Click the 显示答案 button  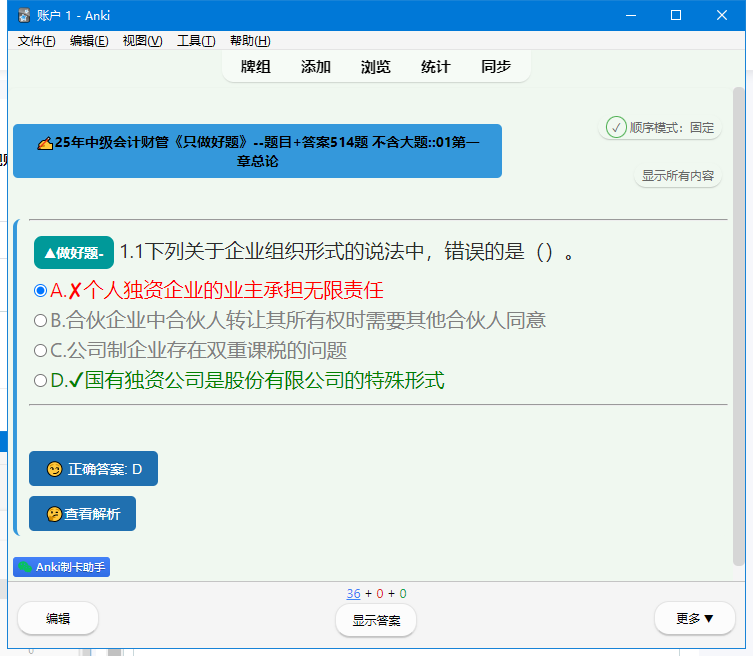click(x=376, y=620)
